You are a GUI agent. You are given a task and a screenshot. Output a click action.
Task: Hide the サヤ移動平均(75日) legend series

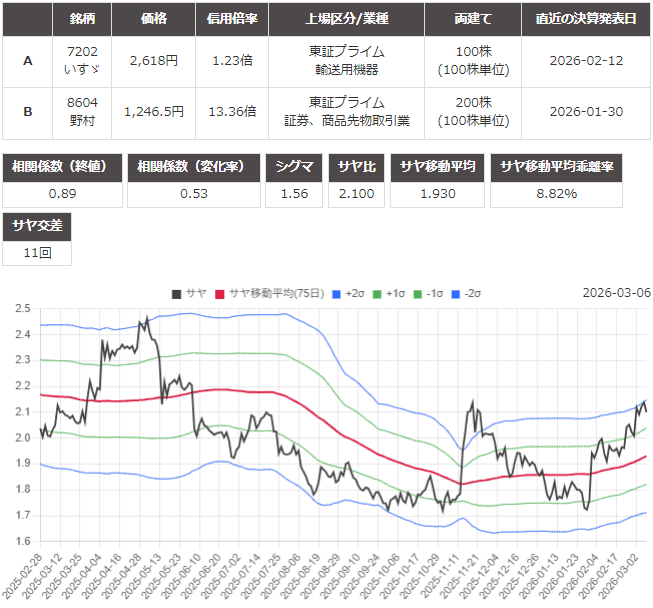(x=267, y=293)
